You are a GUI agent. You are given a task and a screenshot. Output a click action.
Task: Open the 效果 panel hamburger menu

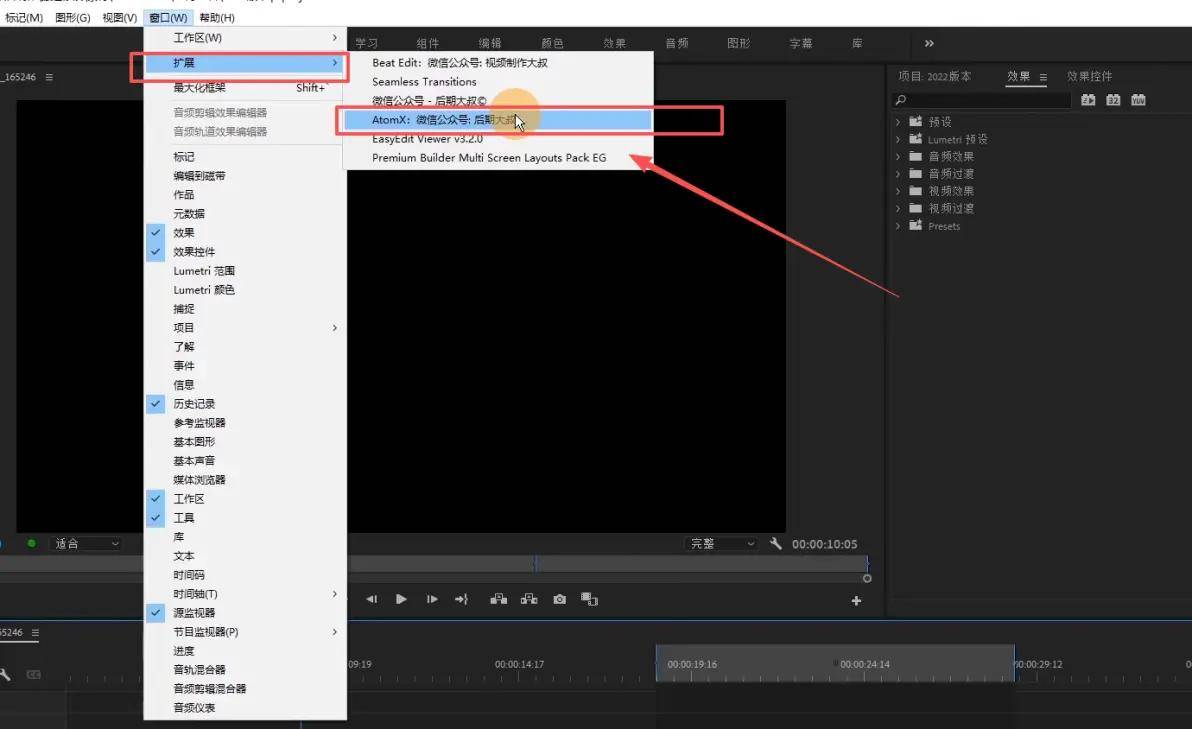coord(1043,77)
